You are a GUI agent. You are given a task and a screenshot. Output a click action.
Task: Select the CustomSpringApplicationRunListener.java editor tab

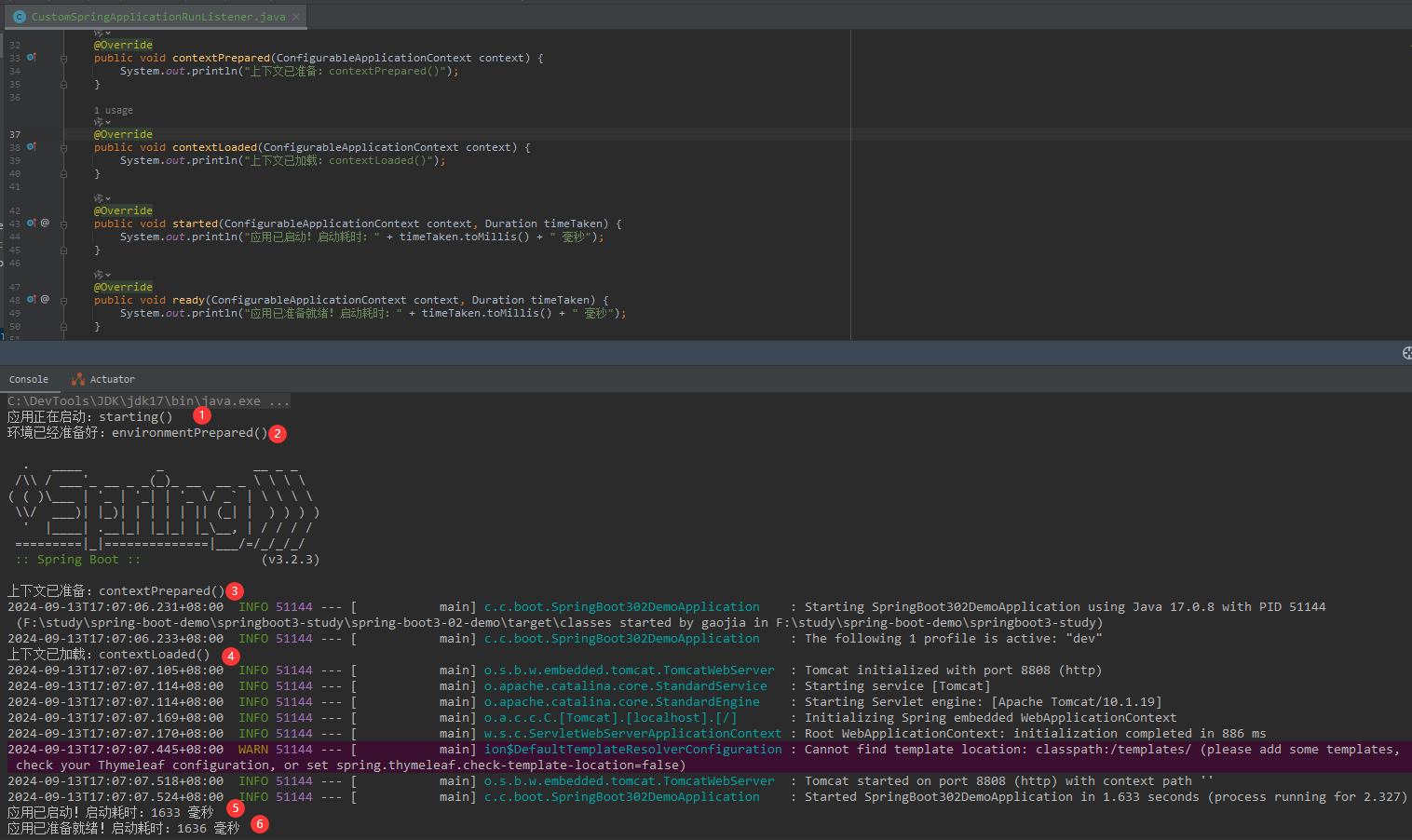point(157,17)
